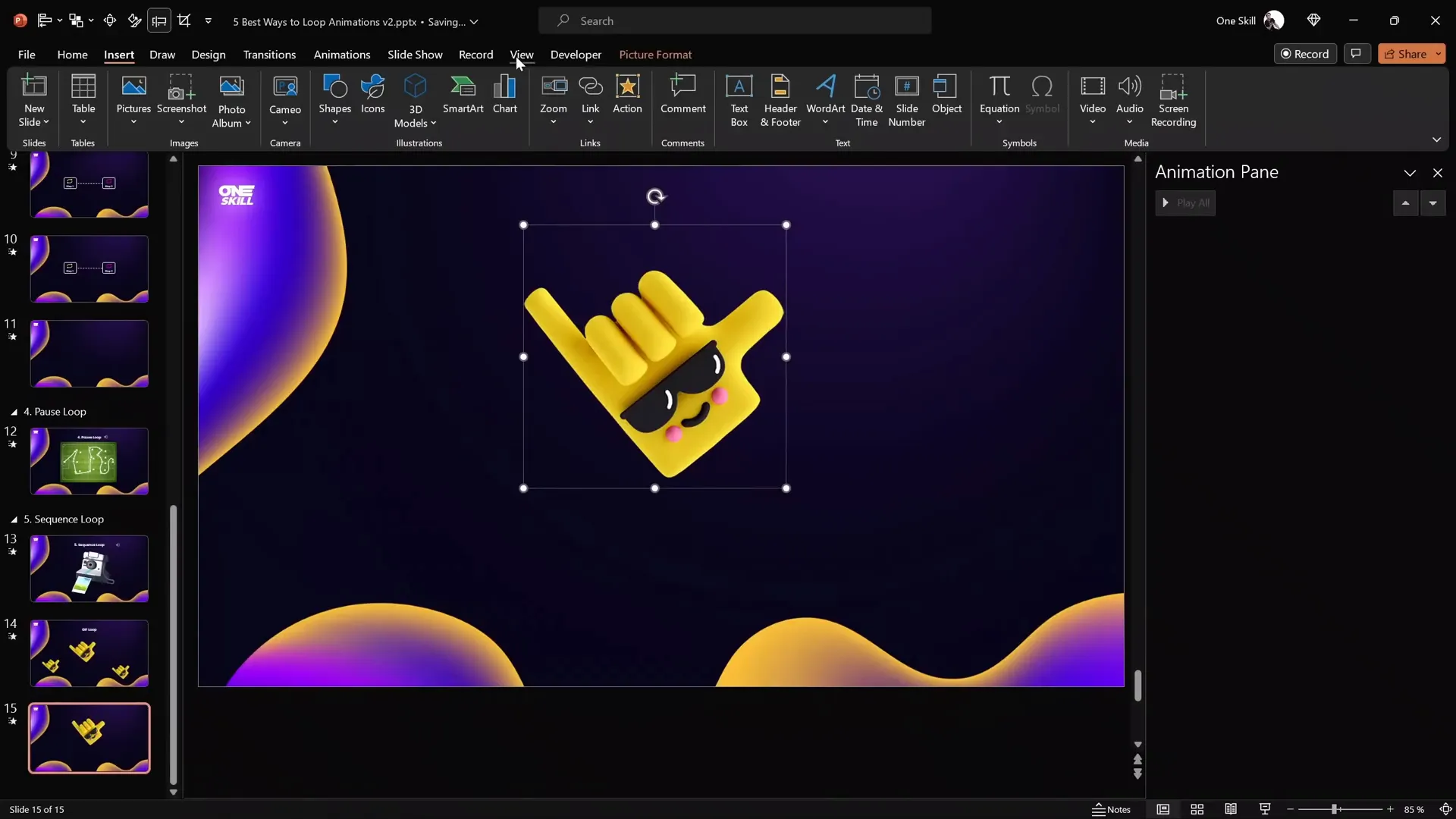Close the Animation Pane
Screen dimensions: 1456x819
pos(1437,173)
